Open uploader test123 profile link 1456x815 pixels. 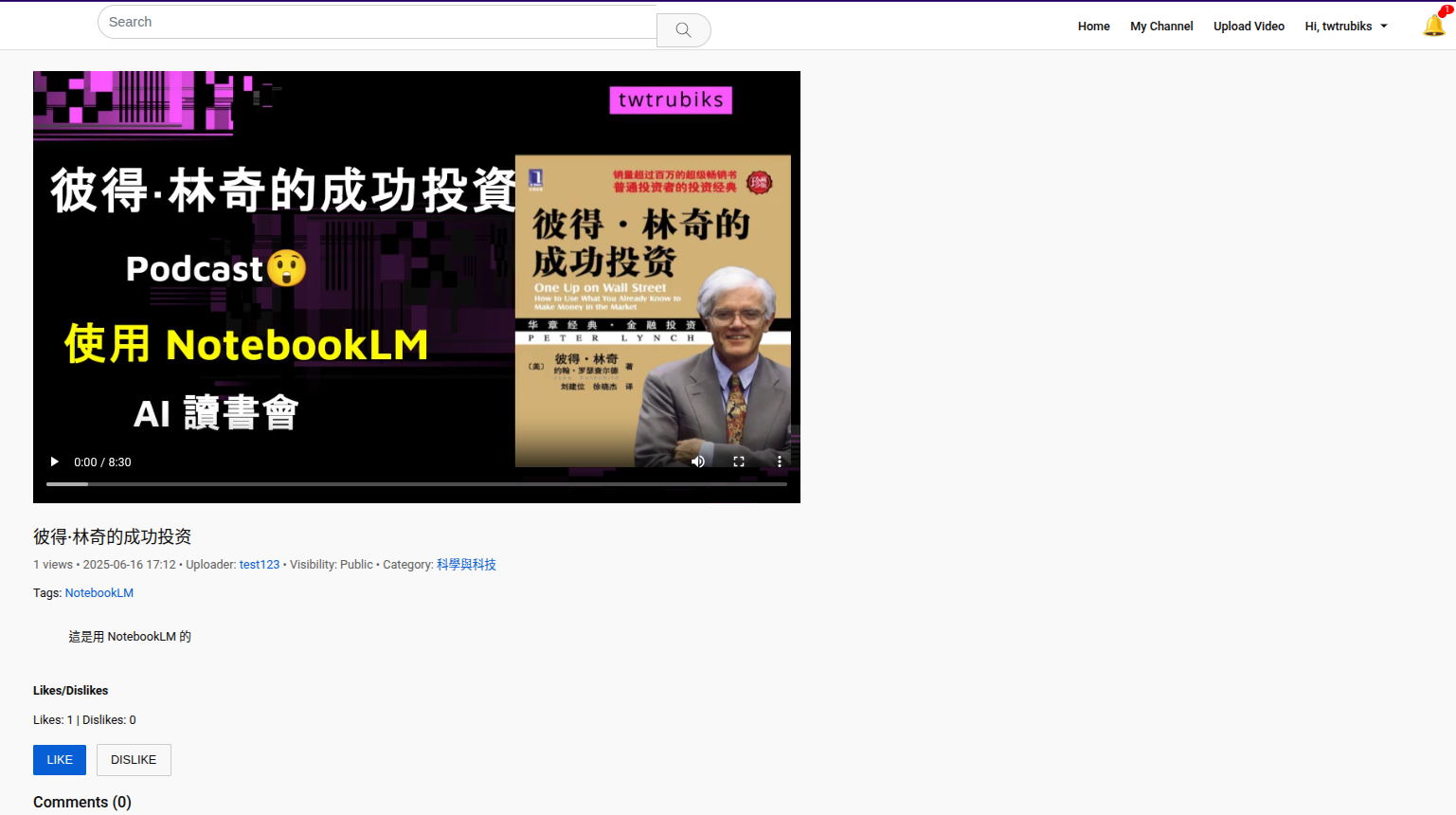point(260,565)
